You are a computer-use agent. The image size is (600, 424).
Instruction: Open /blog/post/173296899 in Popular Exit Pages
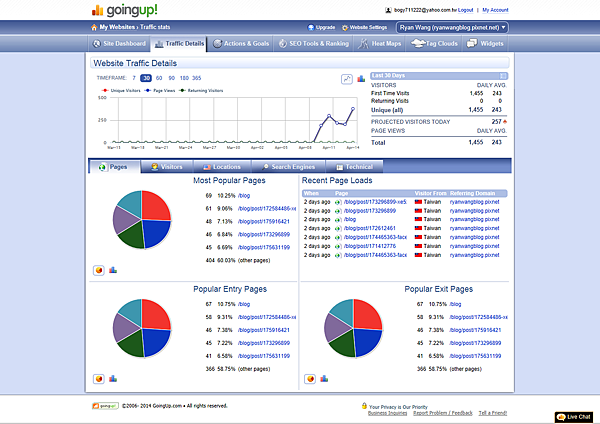475,343
